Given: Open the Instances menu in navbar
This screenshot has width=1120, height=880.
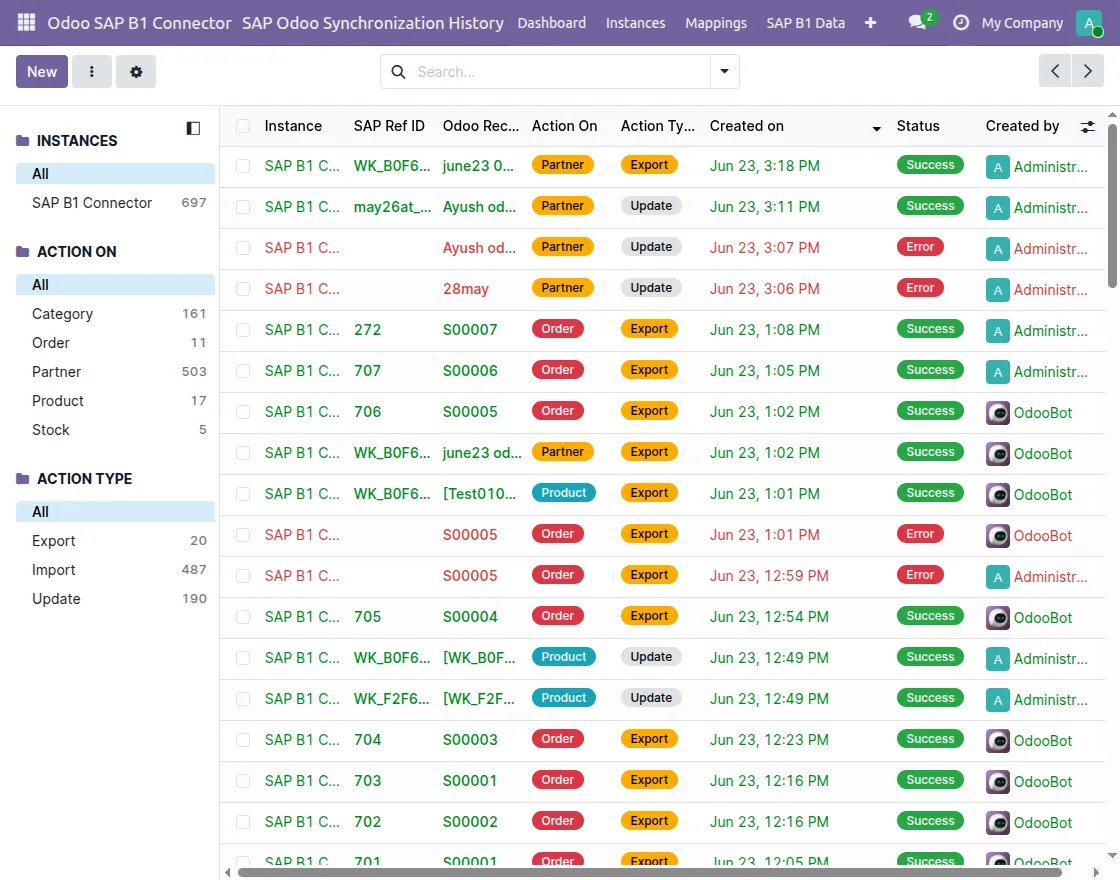Looking at the screenshot, I should [635, 23].
